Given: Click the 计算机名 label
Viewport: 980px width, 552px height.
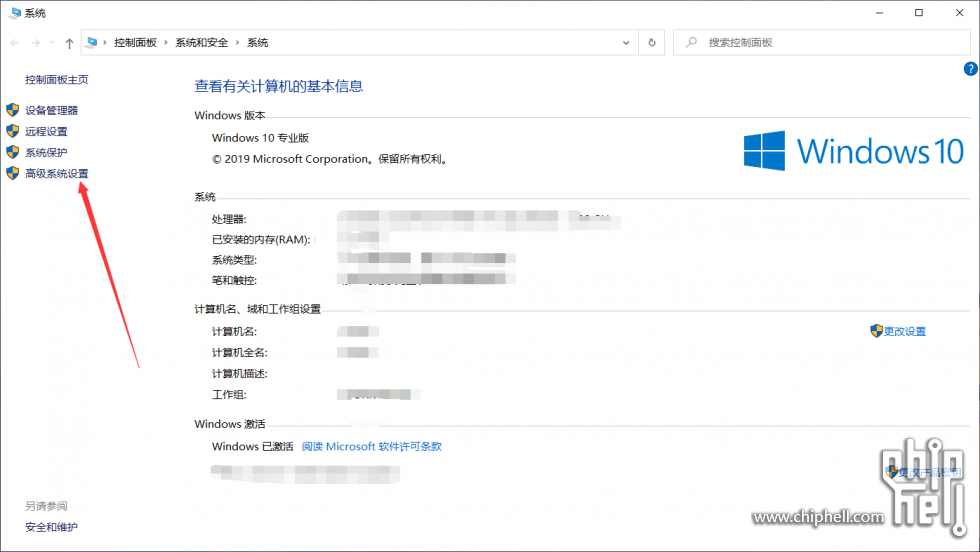Looking at the screenshot, I should pos(234,331).
